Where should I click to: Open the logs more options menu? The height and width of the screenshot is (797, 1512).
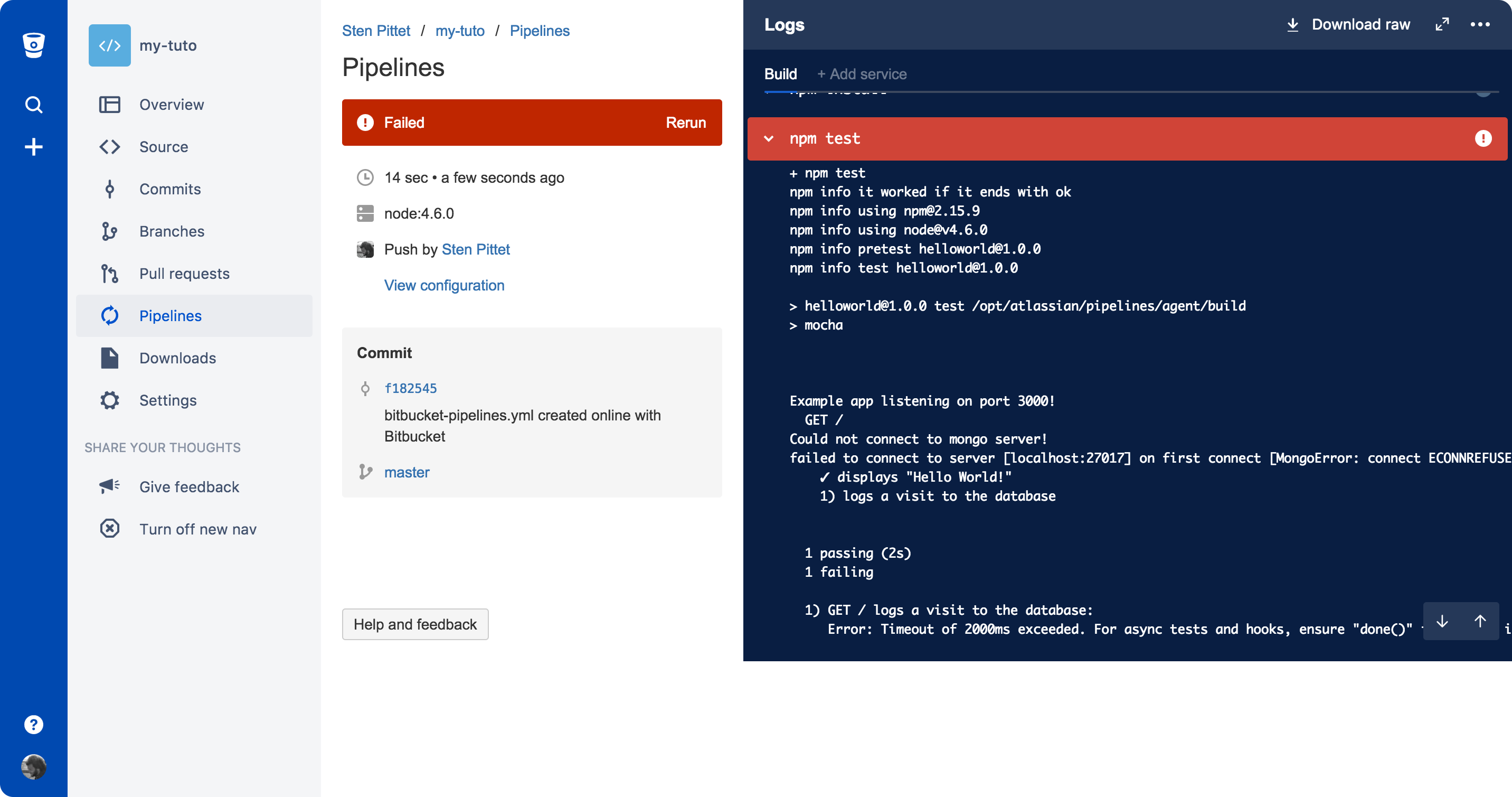click(x=1480, y=24)
